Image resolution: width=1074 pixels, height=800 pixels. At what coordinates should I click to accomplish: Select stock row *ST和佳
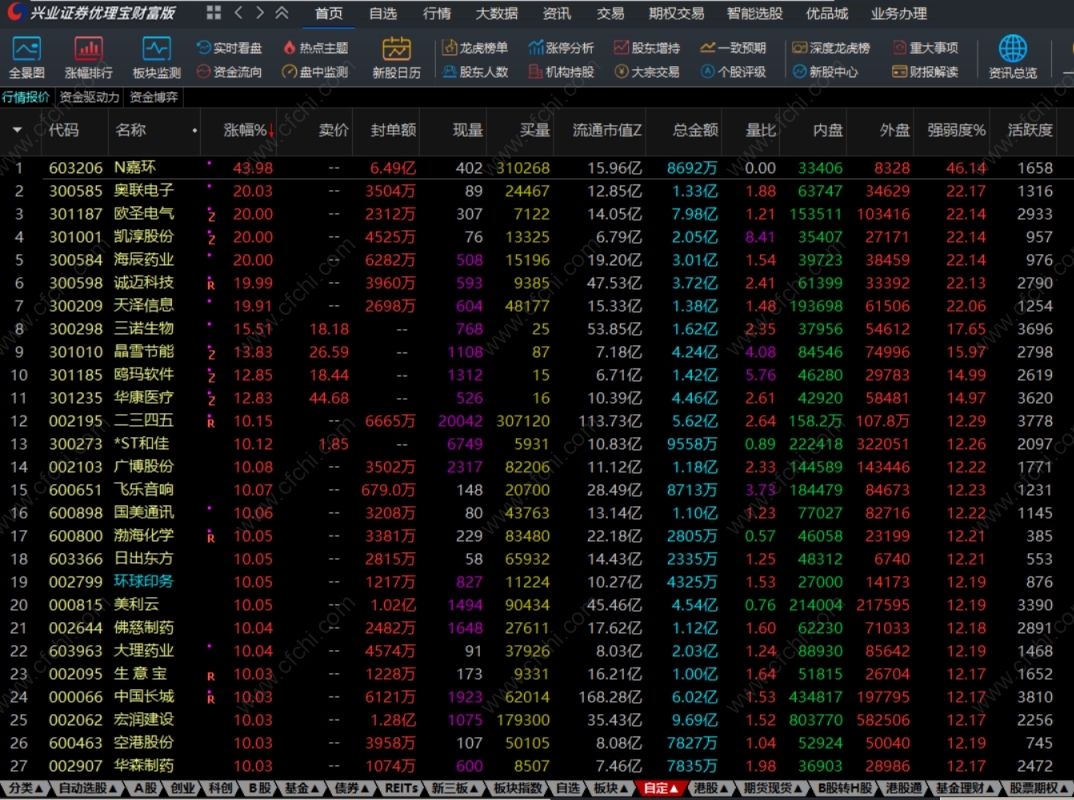tap(537, 444)
